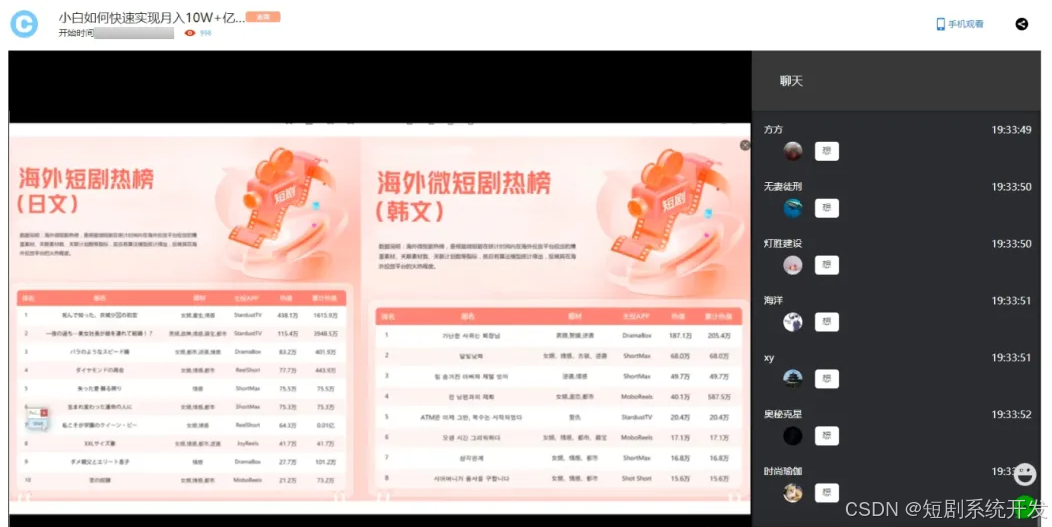
Task: Click 灯胜建设's avatar in chat
Action: [793, 265]
